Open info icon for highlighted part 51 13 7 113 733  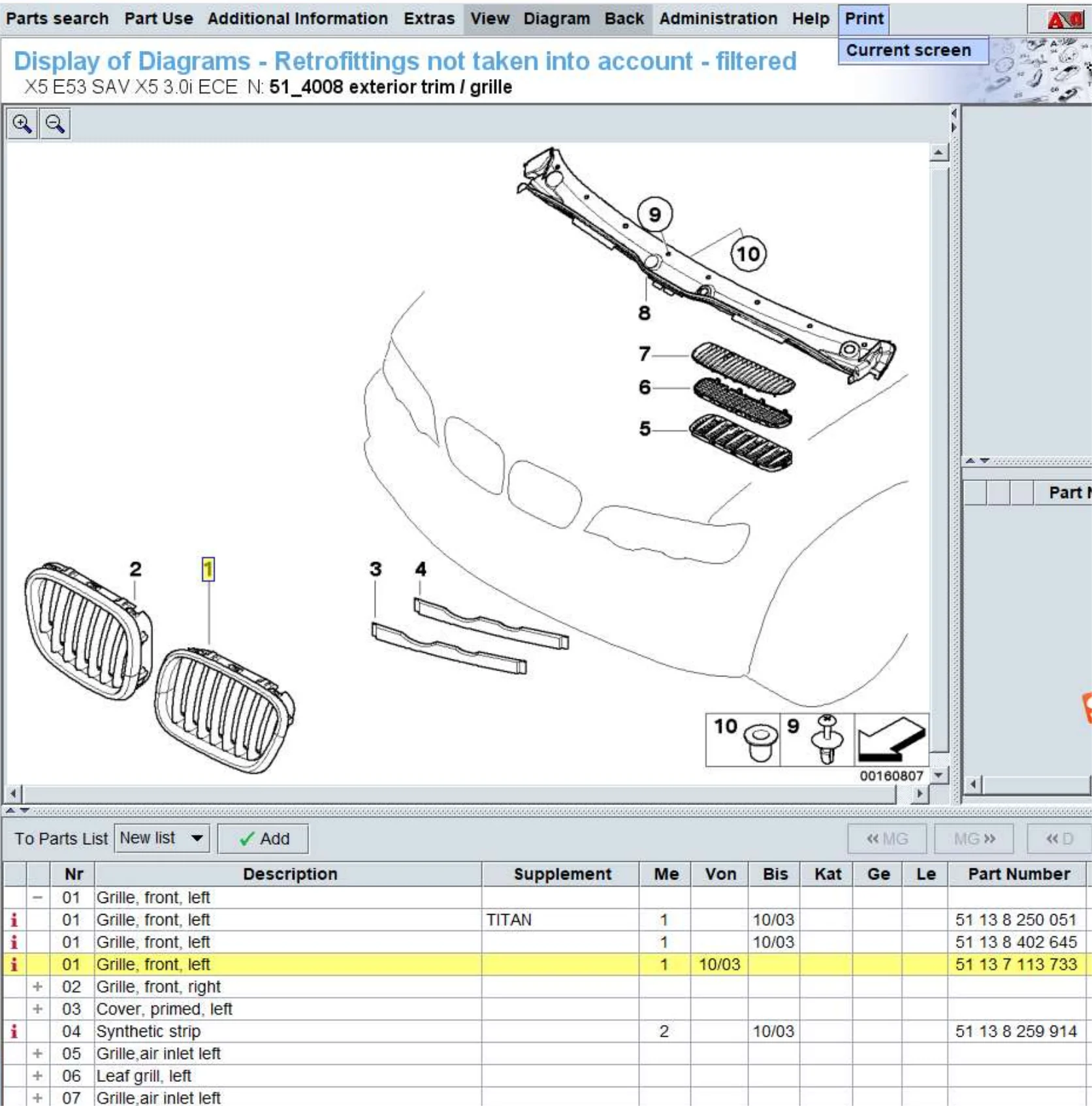(x=14, y=964)
